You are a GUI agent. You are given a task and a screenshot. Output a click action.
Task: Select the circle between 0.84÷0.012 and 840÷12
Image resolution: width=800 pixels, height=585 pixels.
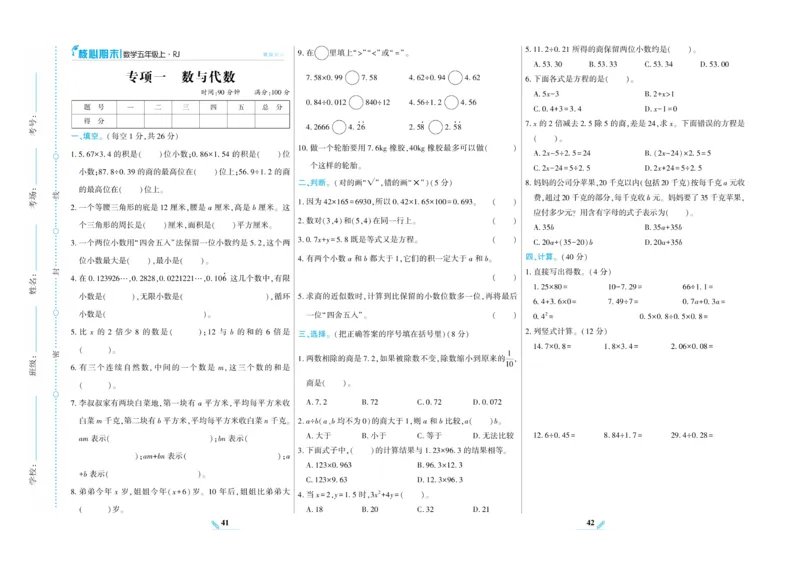(x=356, y=102)
